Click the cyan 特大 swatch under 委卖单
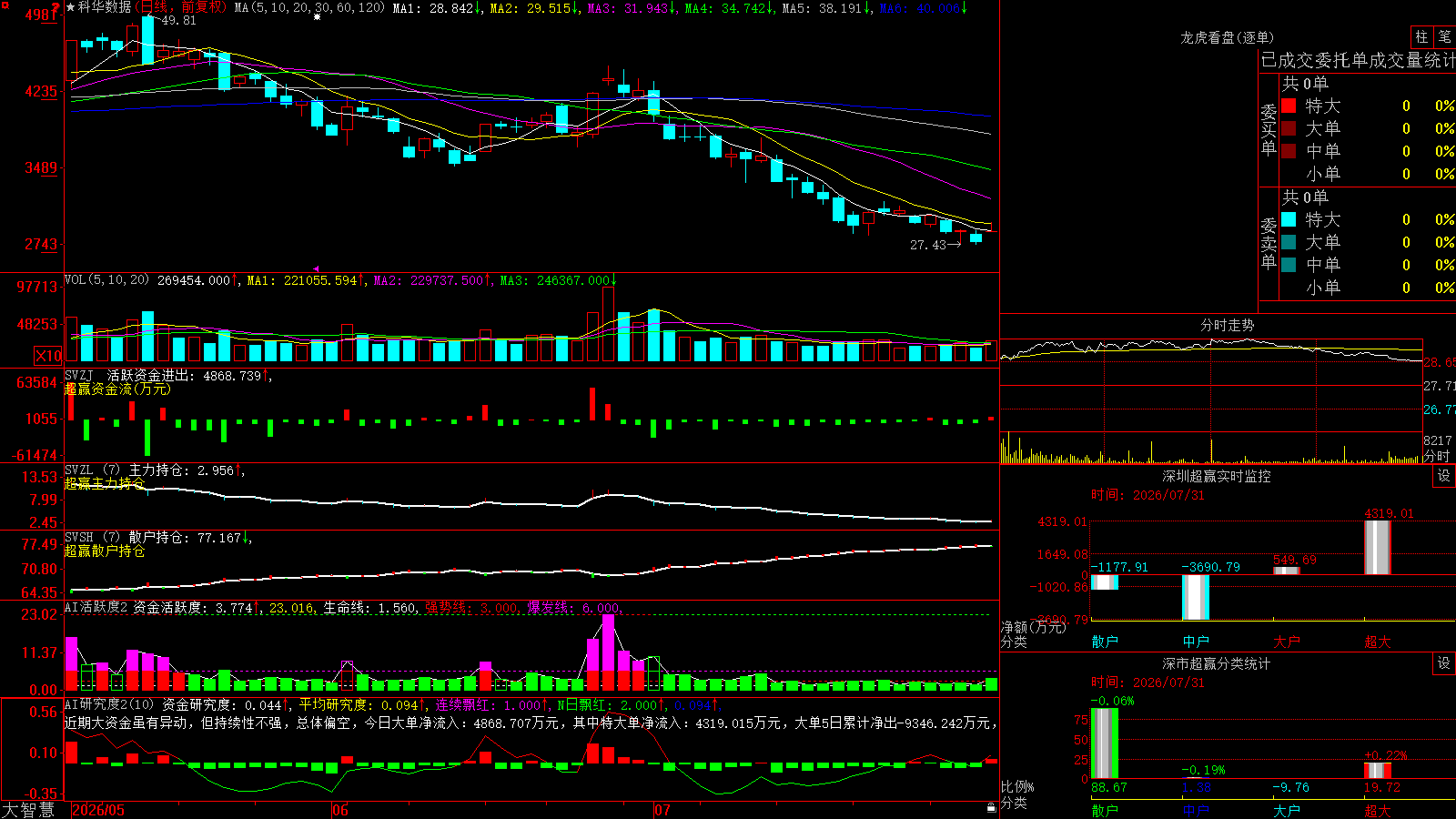This screenshot has height=819, width=1456. (x=1289, y=219)
